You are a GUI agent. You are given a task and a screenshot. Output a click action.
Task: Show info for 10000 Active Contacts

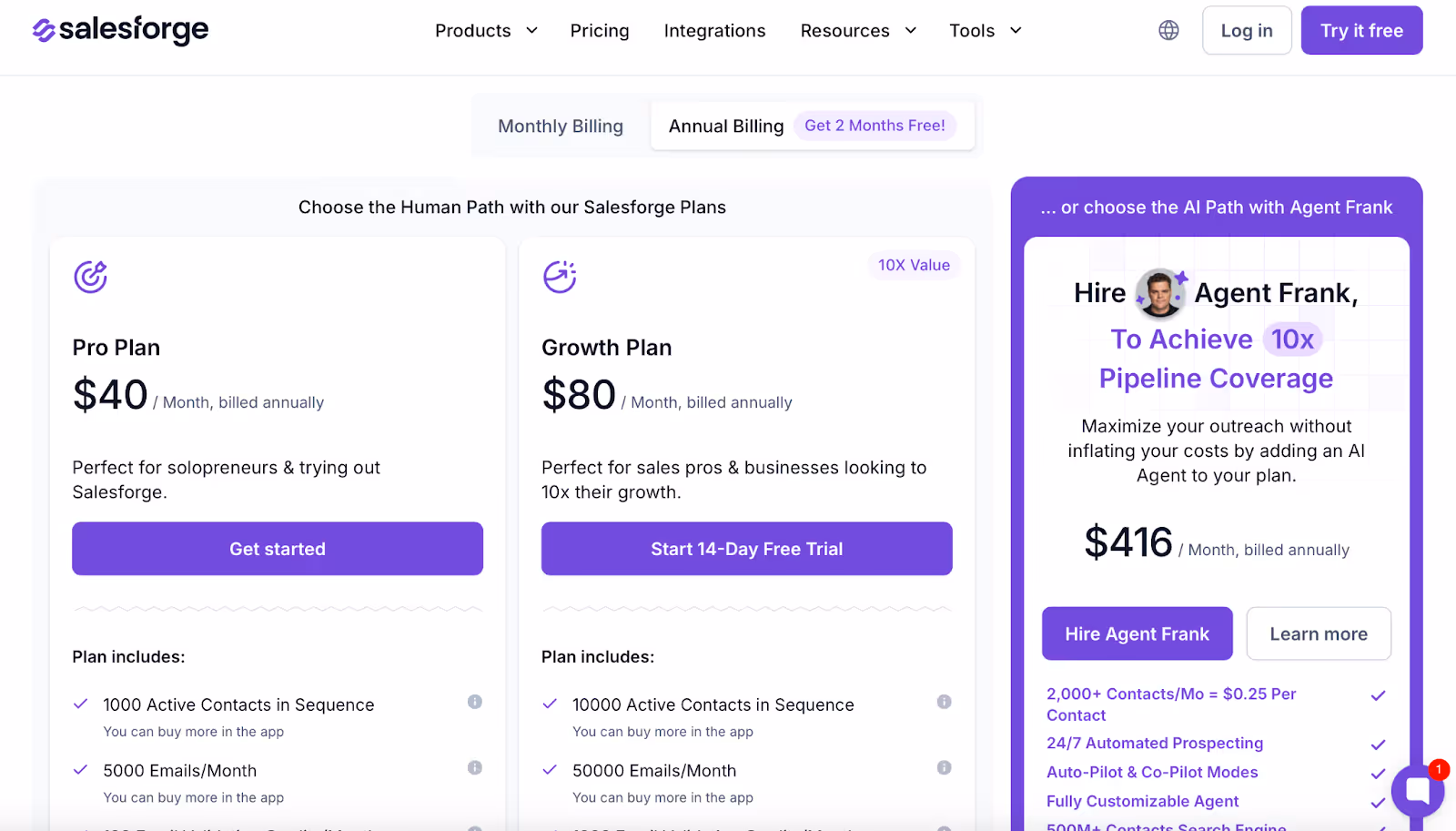[945, 702]
